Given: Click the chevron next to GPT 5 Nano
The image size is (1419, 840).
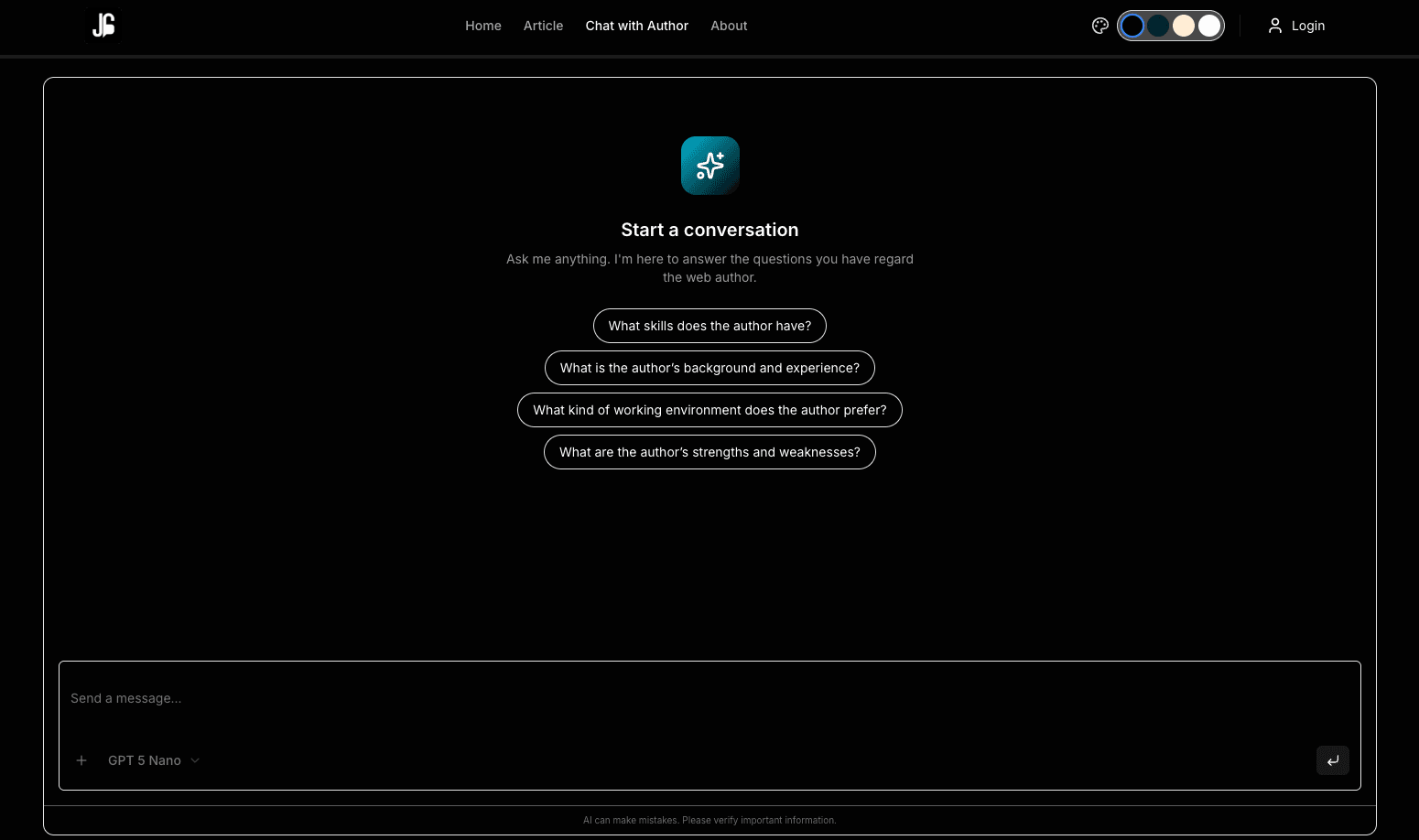Looking at the screenshot, I should pyautogui.click(x=195, y=760).
